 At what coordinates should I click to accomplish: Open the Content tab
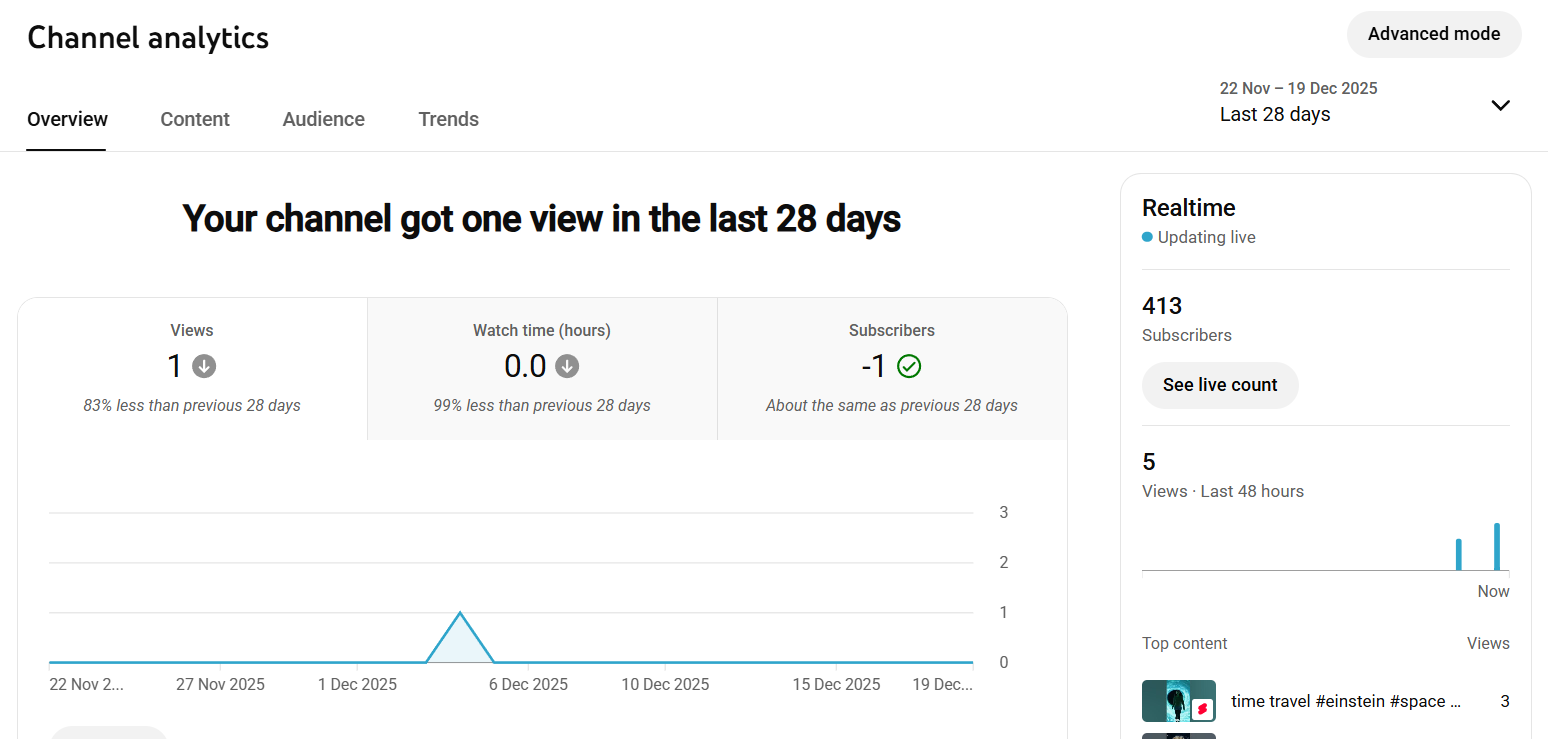(x=195, y=119)
